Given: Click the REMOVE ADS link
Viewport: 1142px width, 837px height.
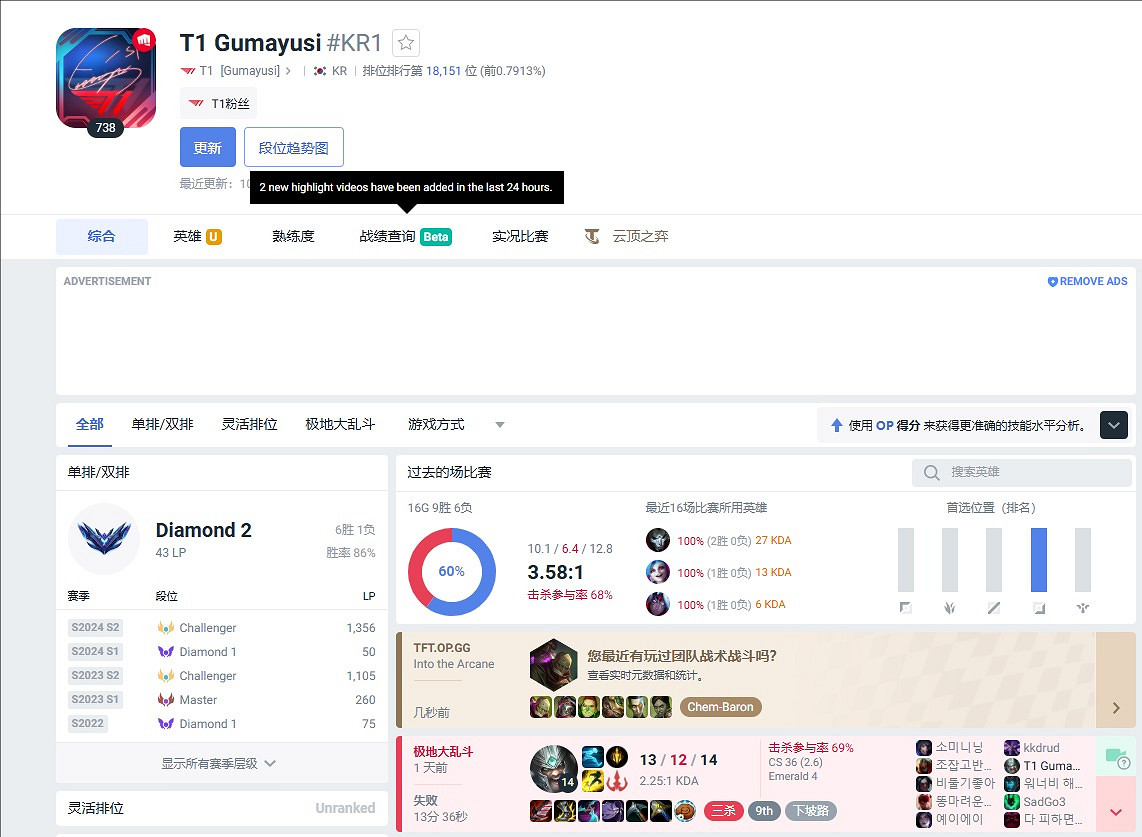Looking at the screenshot, I should [1087, 281].
